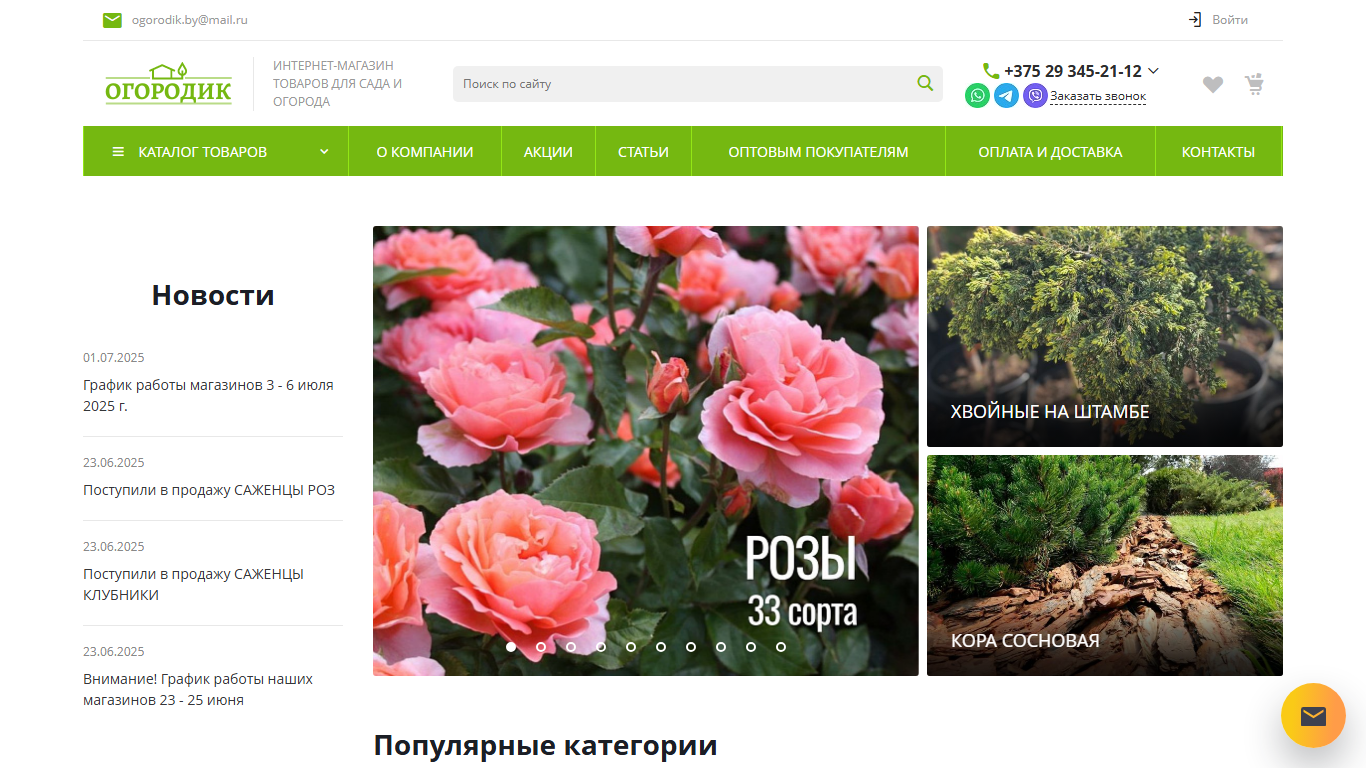The width and height of the screenshot is (1366, 768).
Task: Open news Поступили в продажу САЖЕНЦЫ РОЗ
Action: [x=209, y=490]
